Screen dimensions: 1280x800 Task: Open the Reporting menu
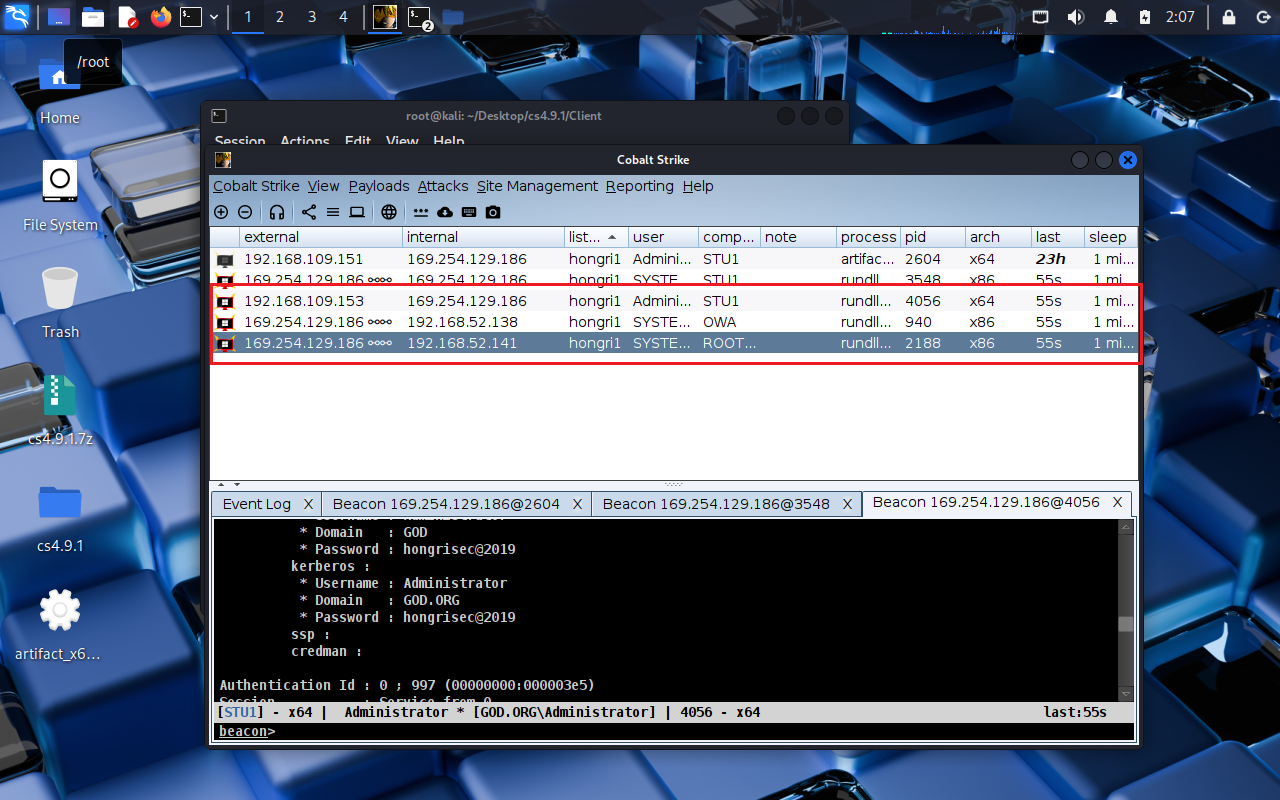(x=640, y=186)
